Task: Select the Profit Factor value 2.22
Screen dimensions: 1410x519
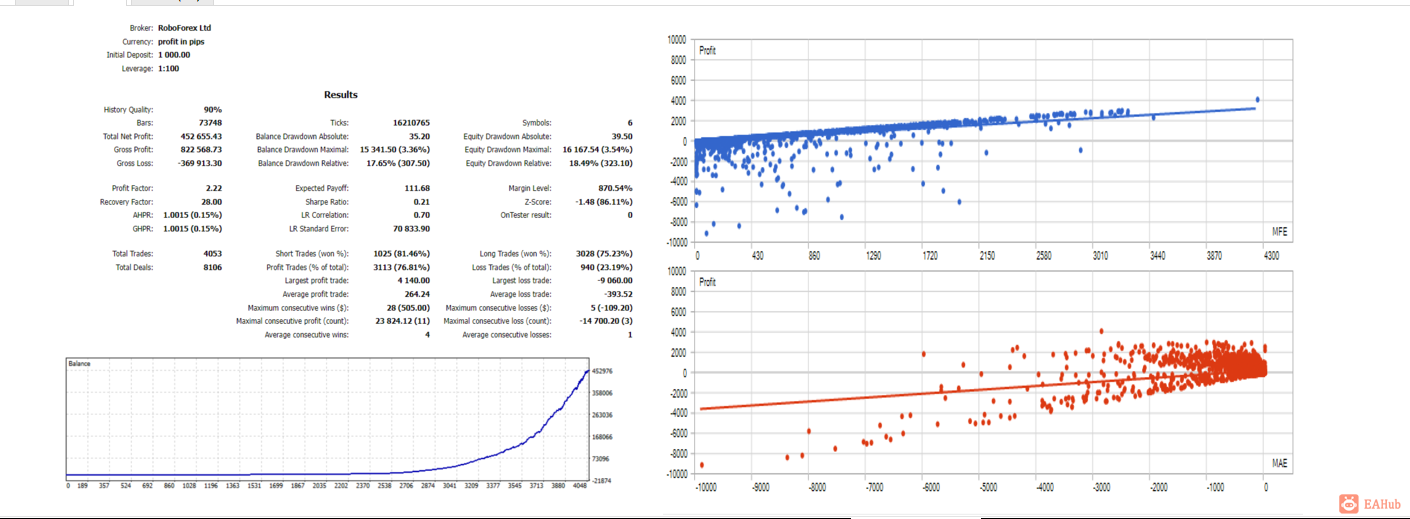Action: (214, 188)
